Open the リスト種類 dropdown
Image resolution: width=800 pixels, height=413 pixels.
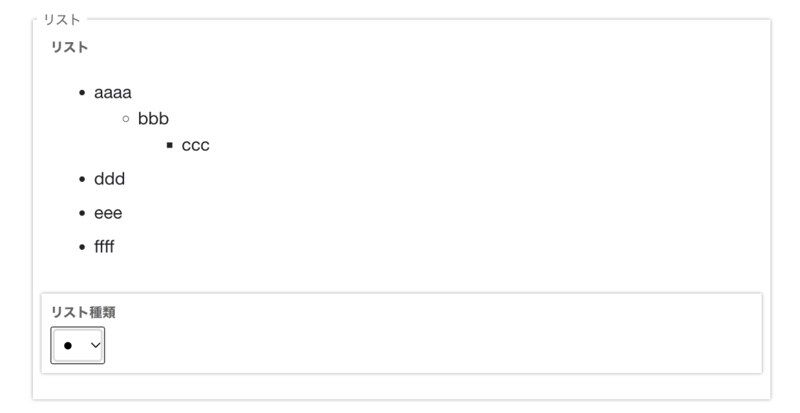click(78, 345)
